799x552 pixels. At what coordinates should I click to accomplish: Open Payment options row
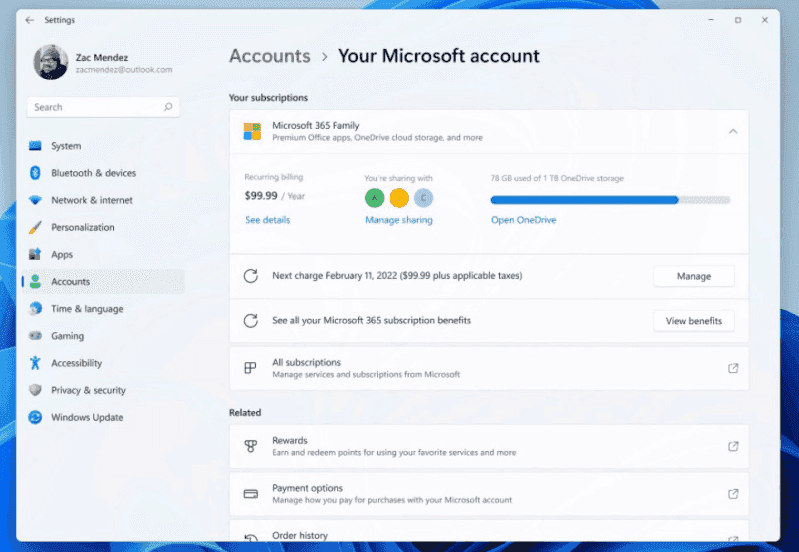click(x=489, y=494)
